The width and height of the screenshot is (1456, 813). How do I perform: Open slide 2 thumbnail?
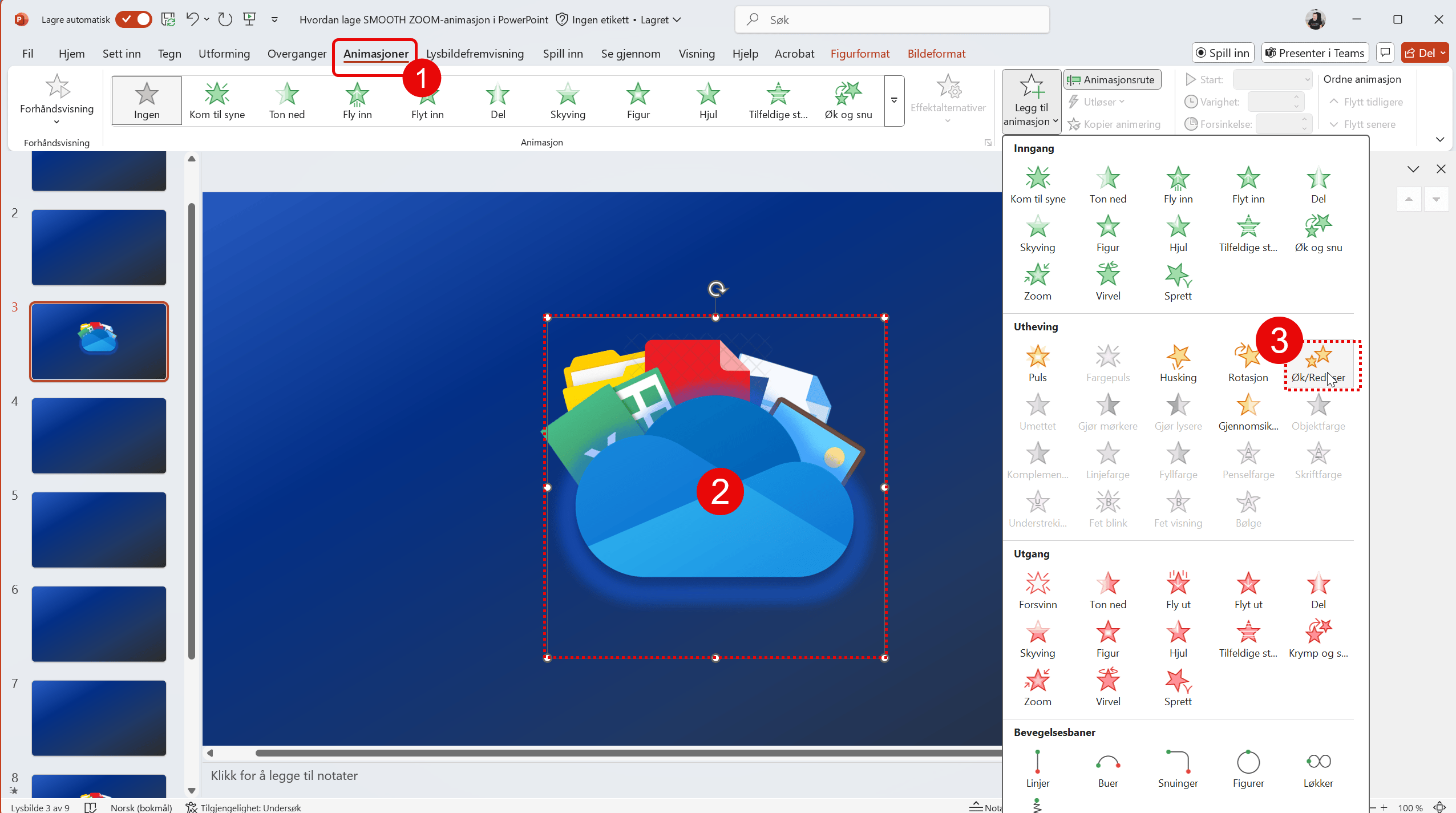tap(99, 247)
